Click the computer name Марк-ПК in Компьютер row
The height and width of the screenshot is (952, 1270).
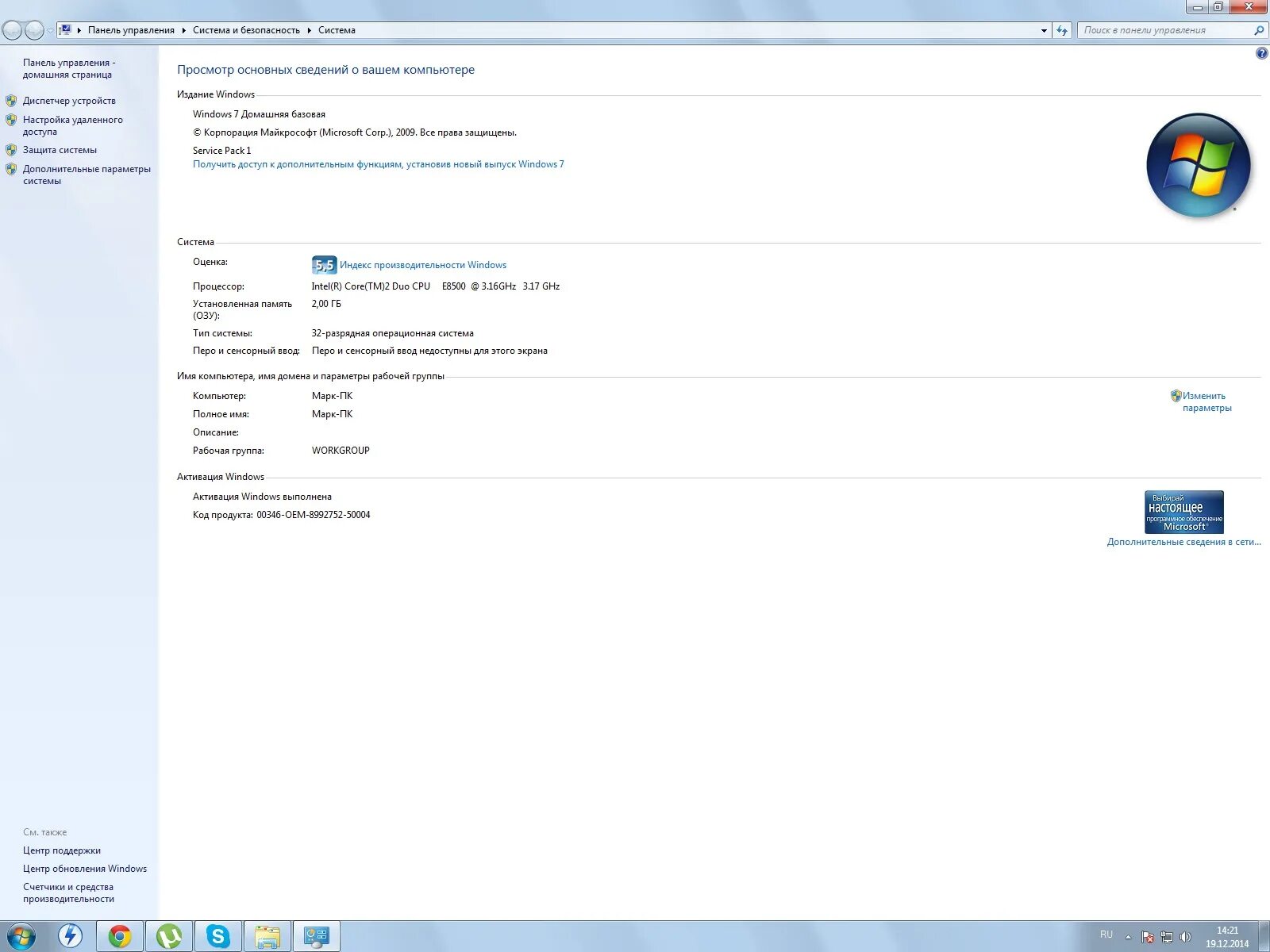(x=332, y=396)
